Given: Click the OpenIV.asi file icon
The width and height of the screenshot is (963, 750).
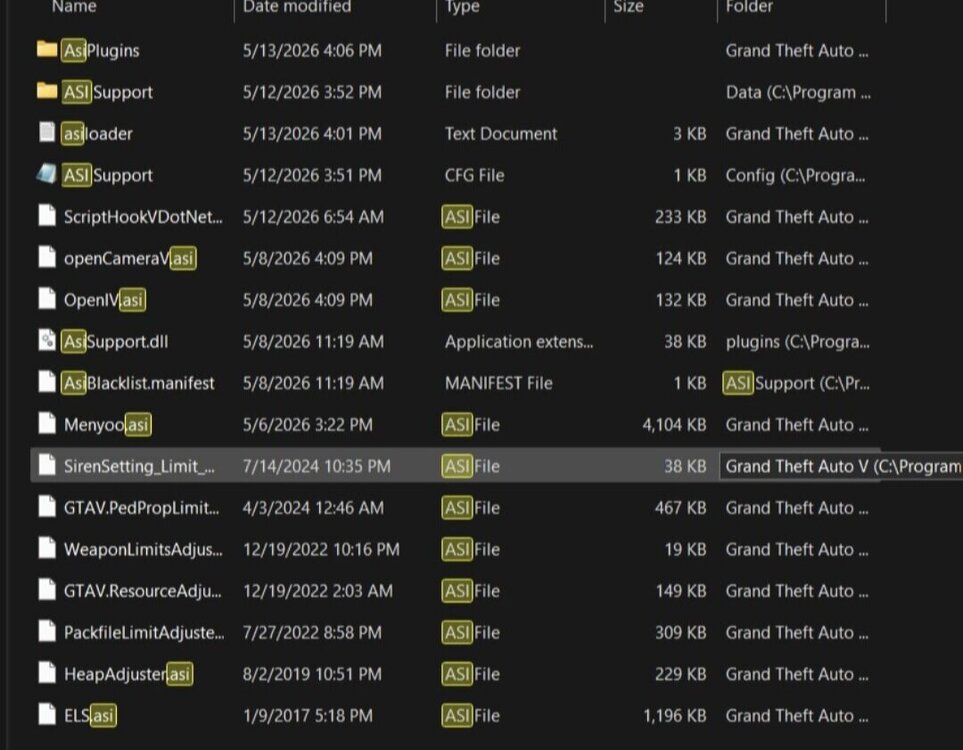Looking at the screenshot, I should click(47, 299).
